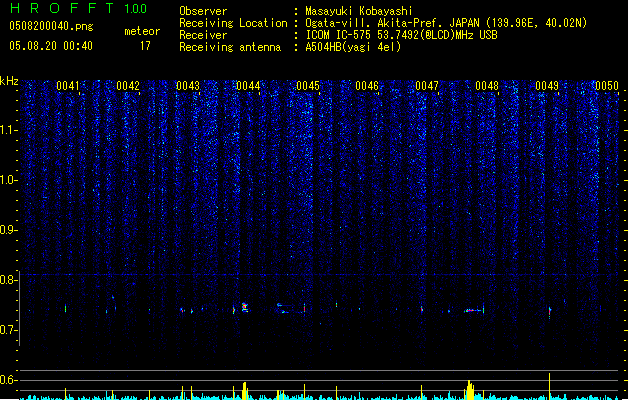Click the Observer label
The width and height of the screenshot is (629, 400).
(x=203, y=11)
